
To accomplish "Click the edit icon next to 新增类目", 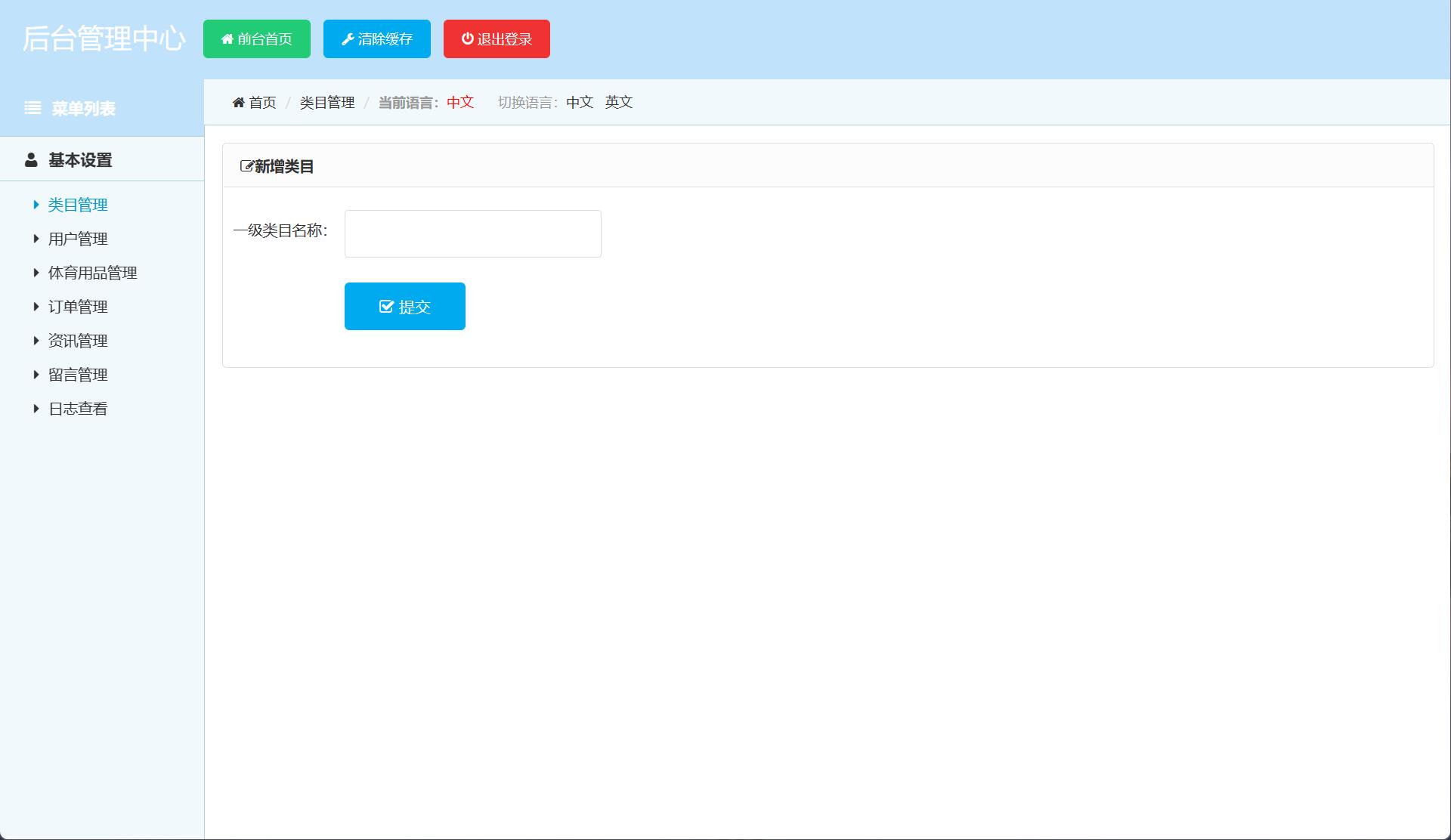I will tap(246, 166).
